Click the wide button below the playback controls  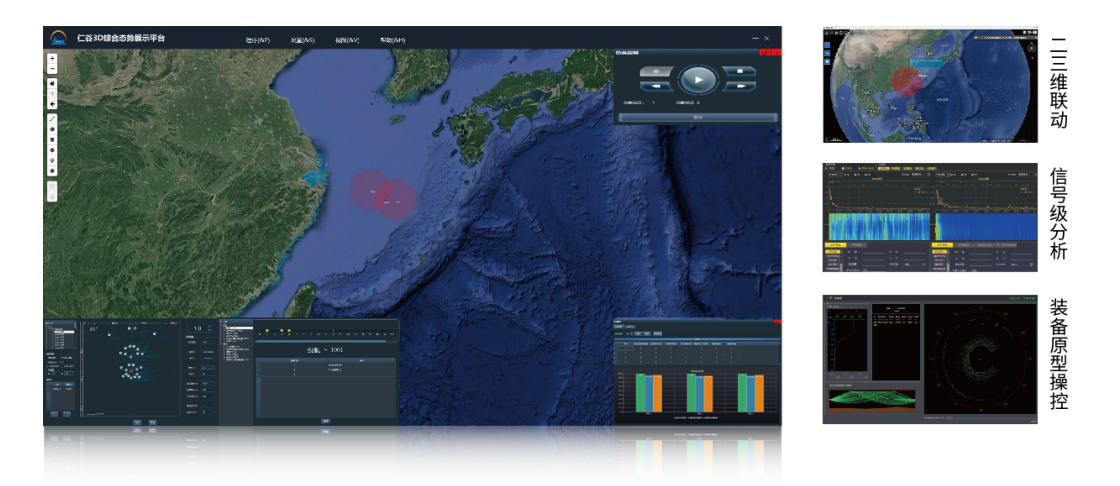[697, 117]
